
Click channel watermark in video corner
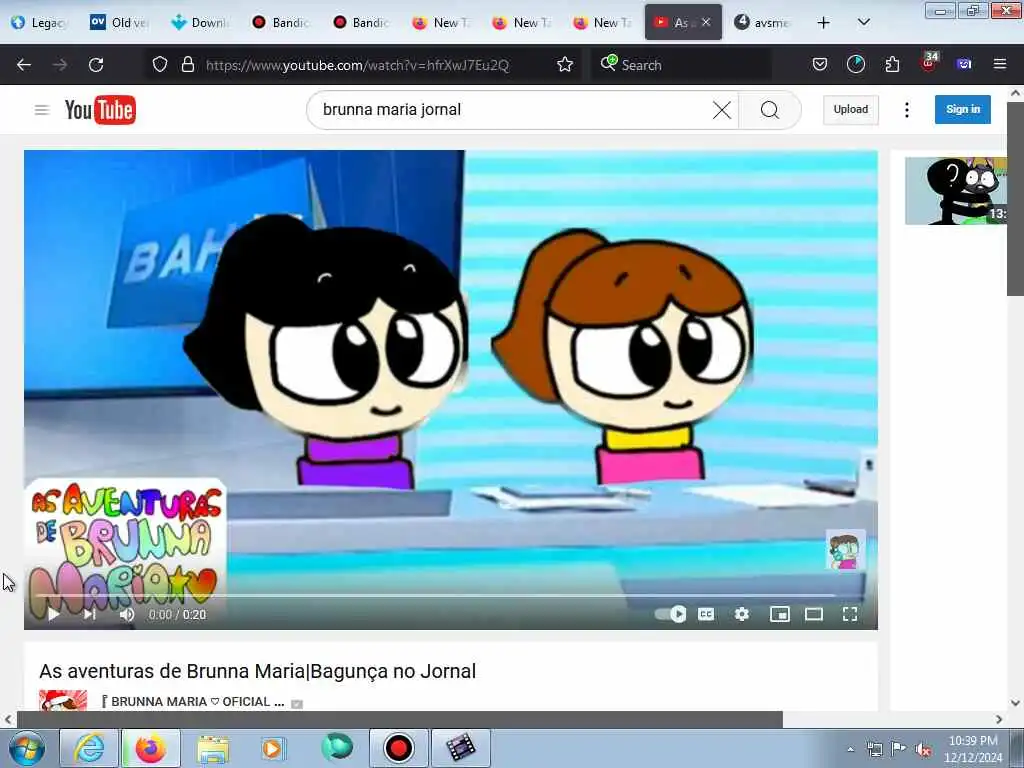(x=845, y=549)
